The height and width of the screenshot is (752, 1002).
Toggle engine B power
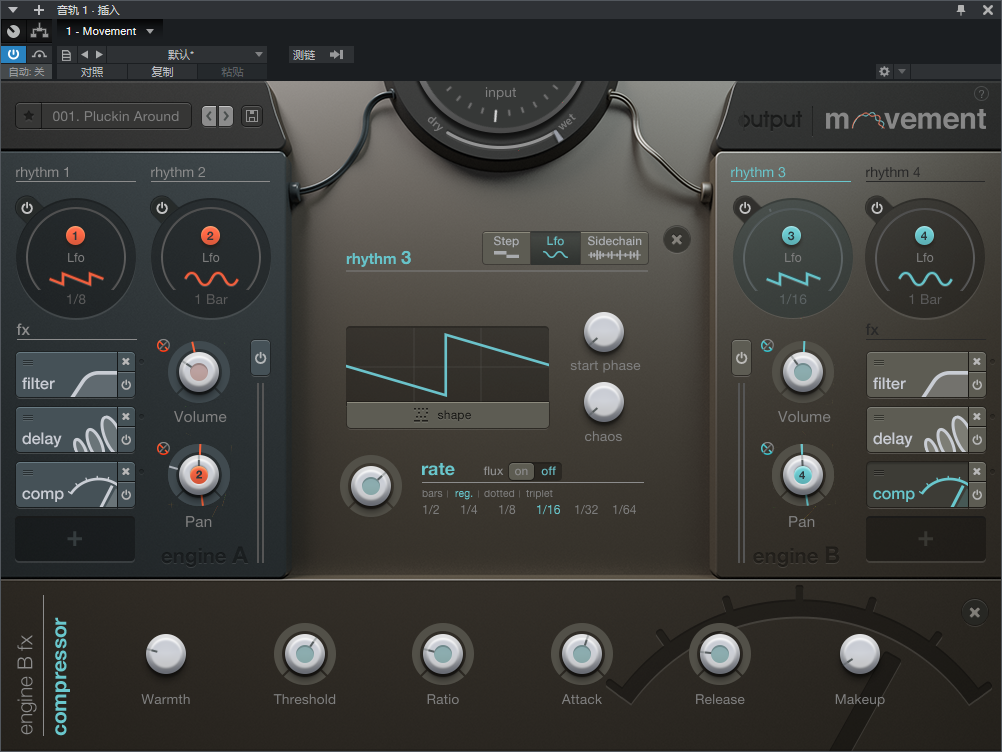click(x=741, y=358)
